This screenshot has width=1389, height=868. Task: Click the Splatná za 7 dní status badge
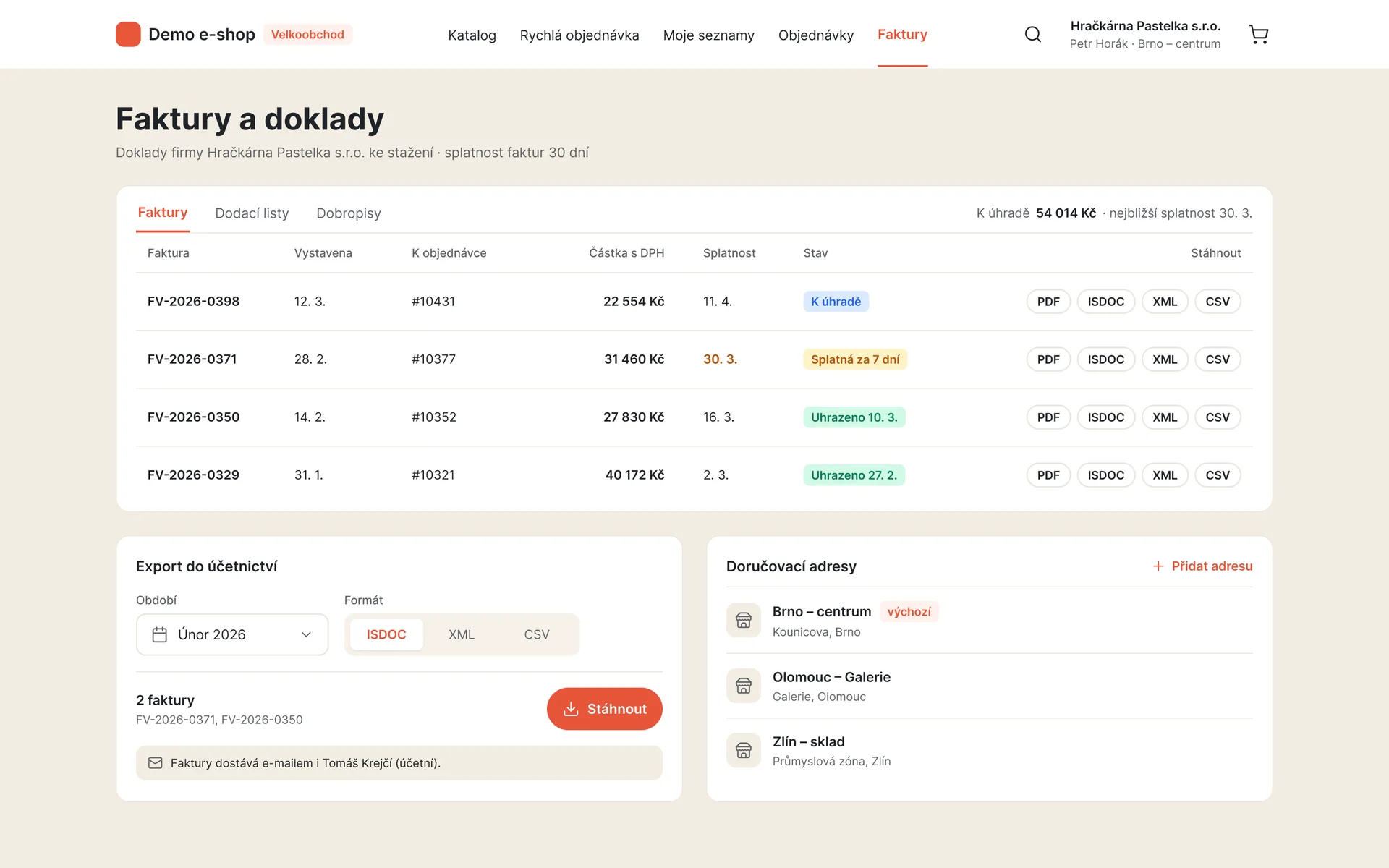pyautogui.click(x=855, y=359)
